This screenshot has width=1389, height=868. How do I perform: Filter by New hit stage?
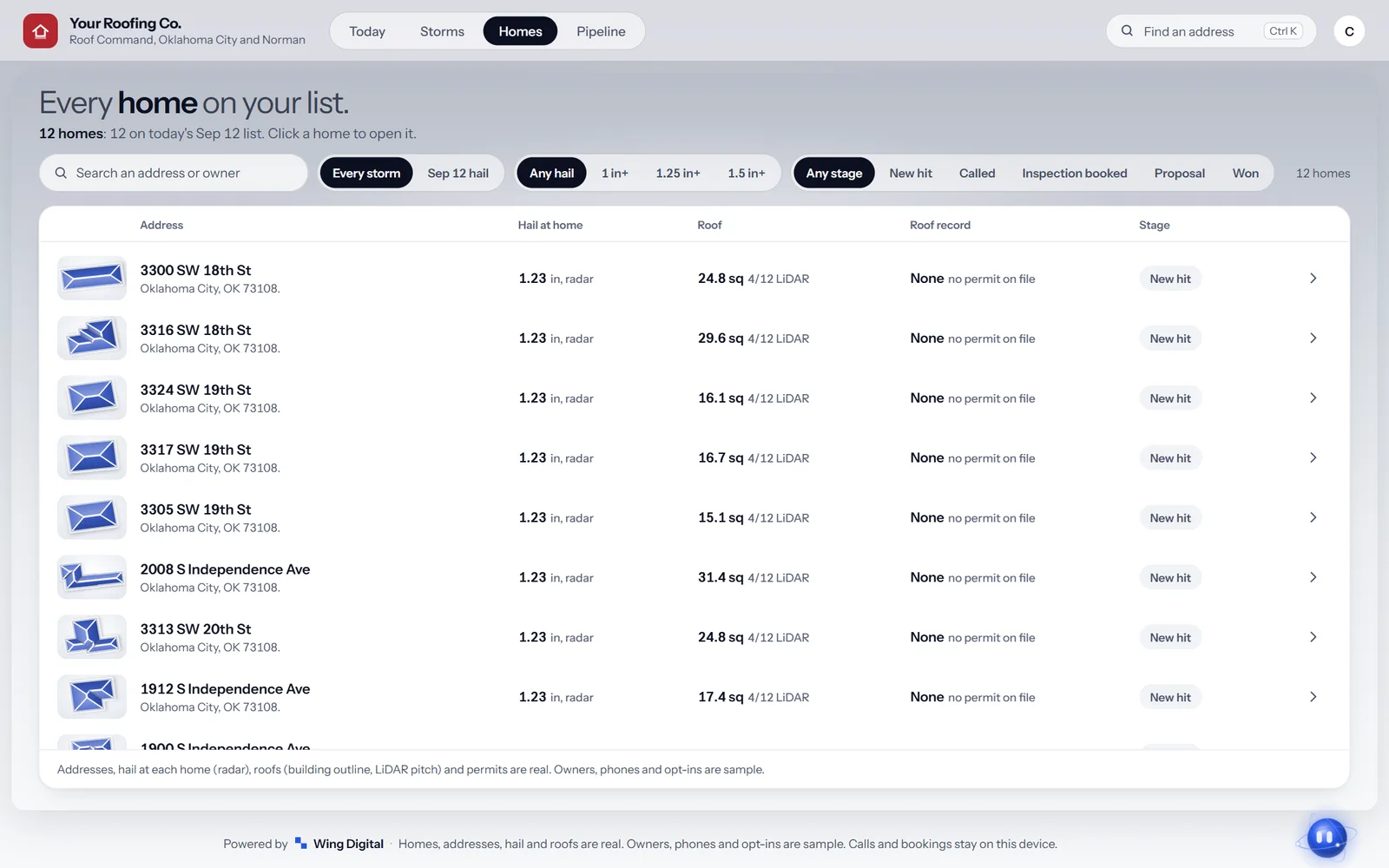(x=911, y=173)
